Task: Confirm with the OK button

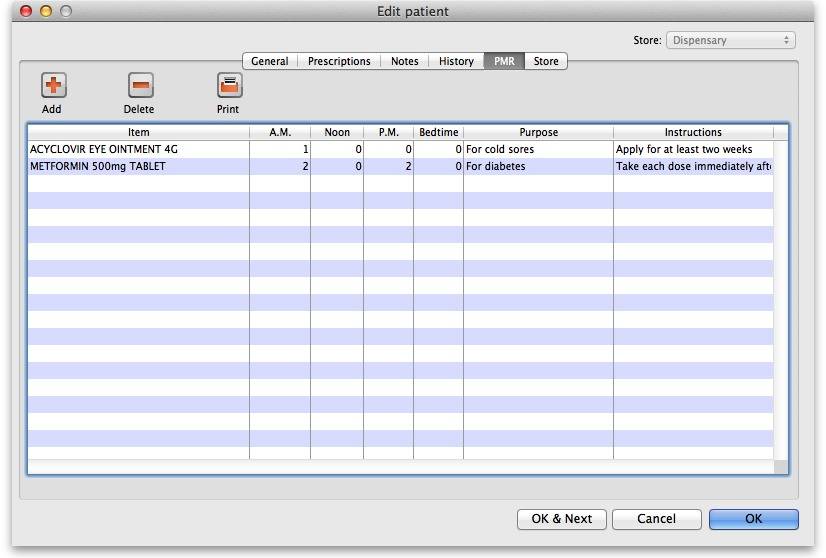Action: [x=753, y=519]
